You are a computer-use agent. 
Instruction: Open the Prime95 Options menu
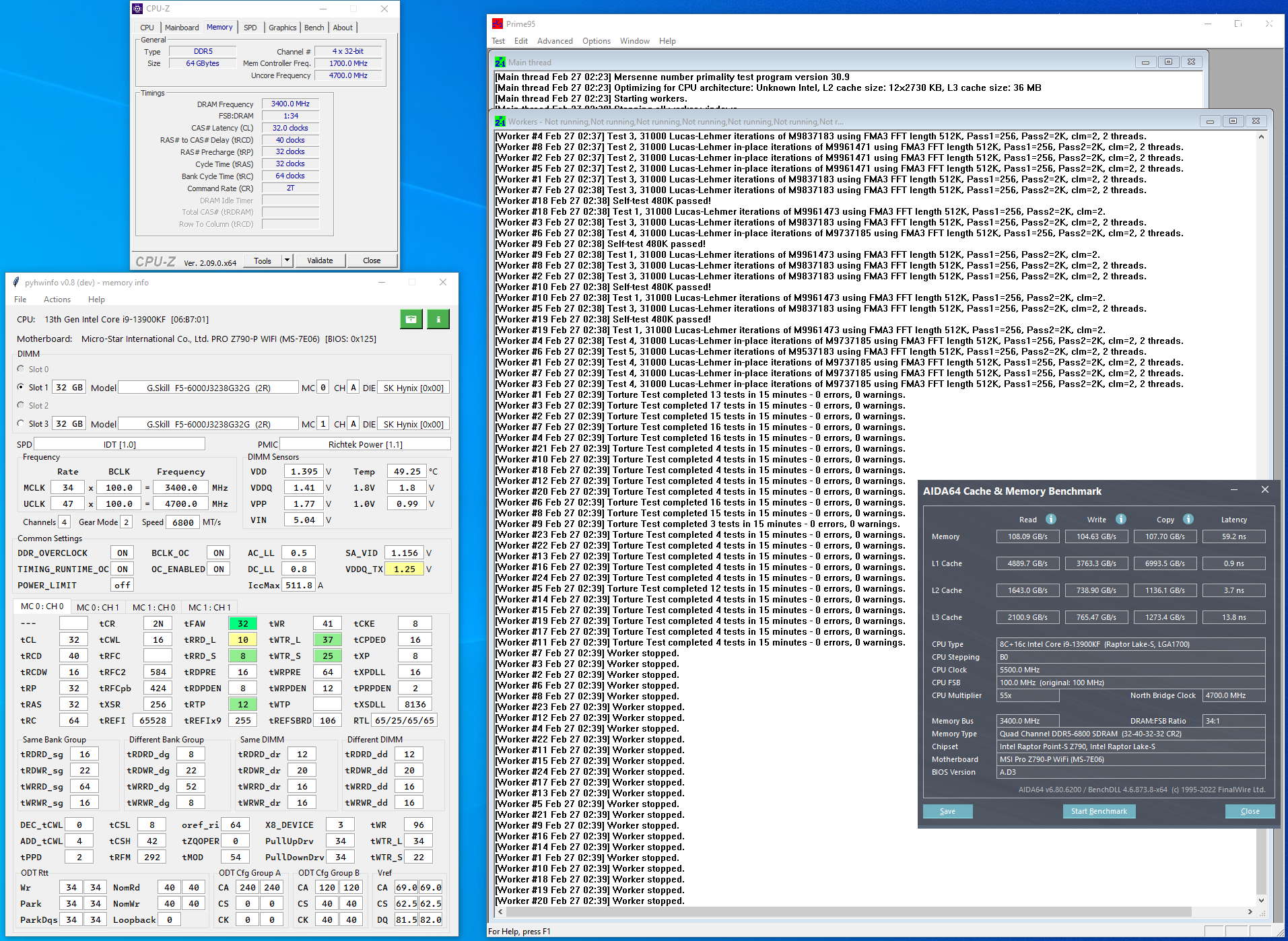pos(596,41)
